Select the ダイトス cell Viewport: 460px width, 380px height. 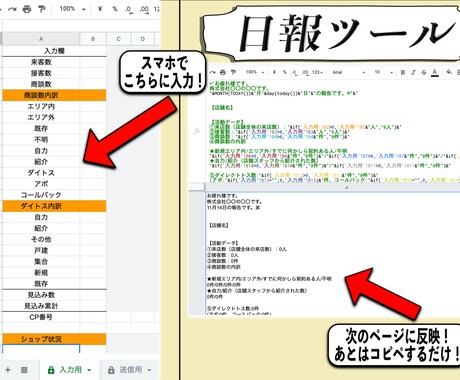(41, 173)
